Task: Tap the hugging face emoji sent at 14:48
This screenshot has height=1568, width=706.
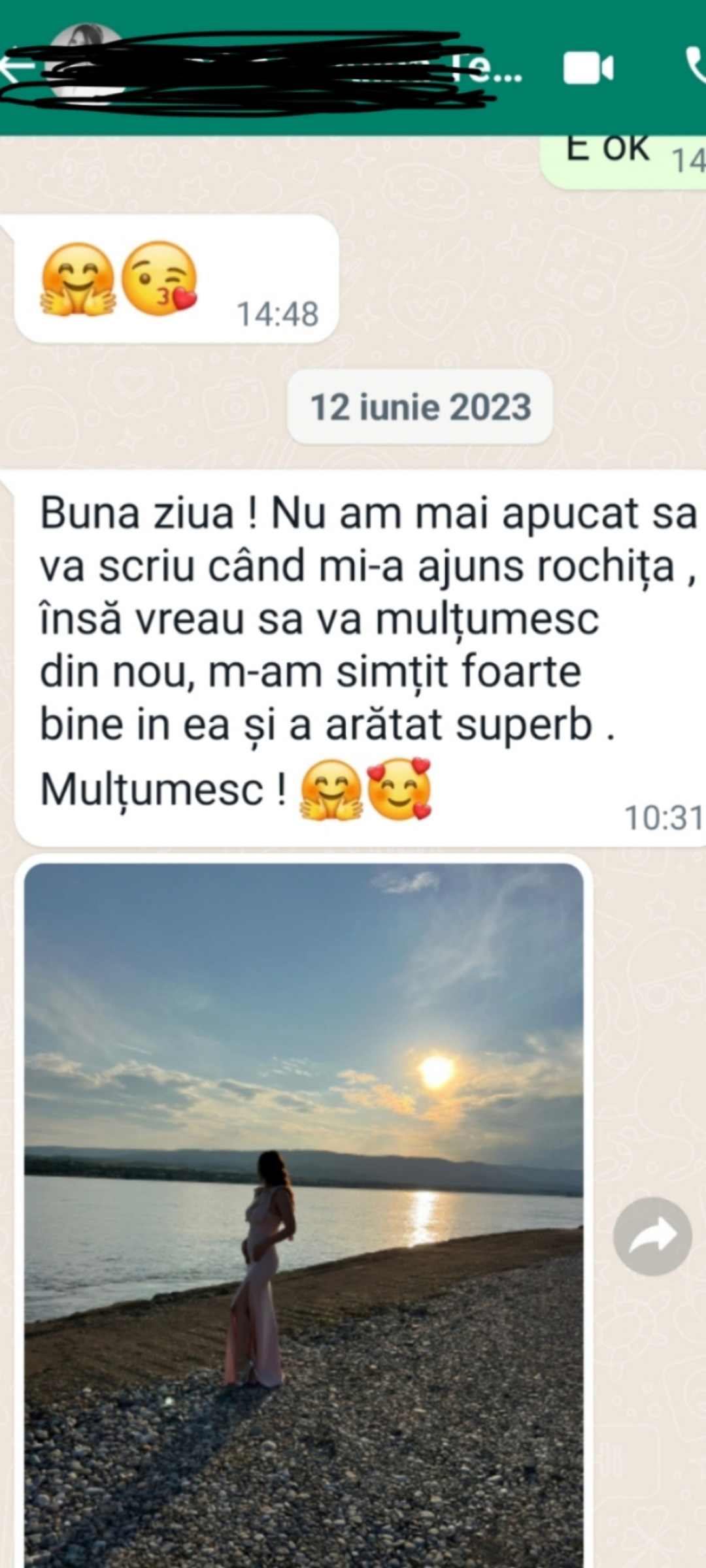Action: (78, 279)
